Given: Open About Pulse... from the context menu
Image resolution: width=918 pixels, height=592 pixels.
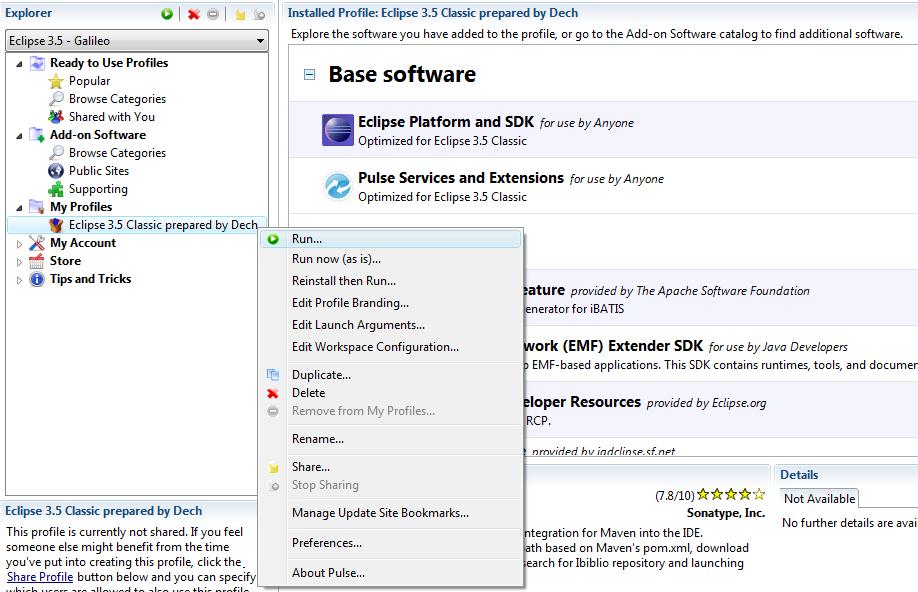Looking at the screenshot, I should pos(391,573).
